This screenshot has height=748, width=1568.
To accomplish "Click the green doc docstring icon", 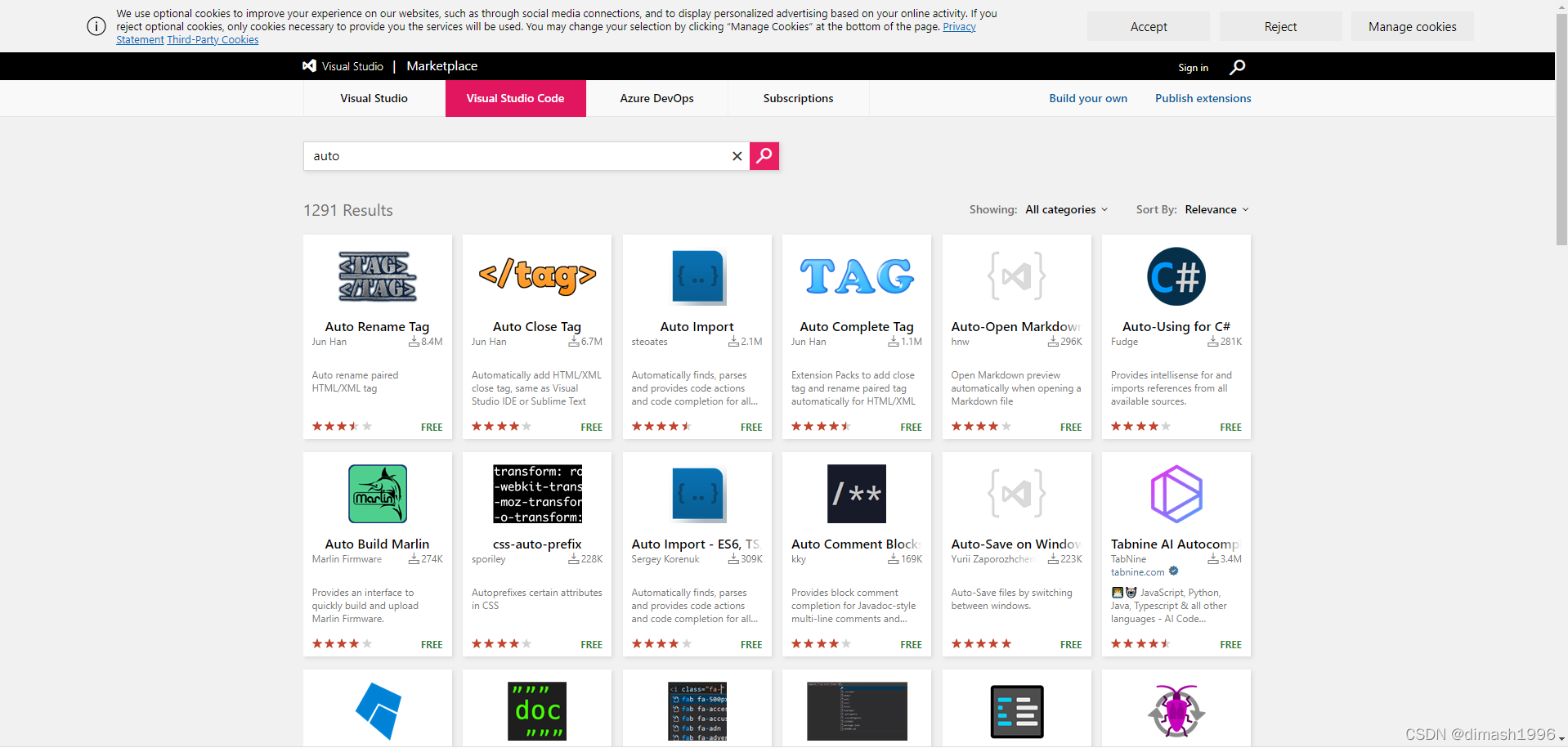I will pos(537,711).
